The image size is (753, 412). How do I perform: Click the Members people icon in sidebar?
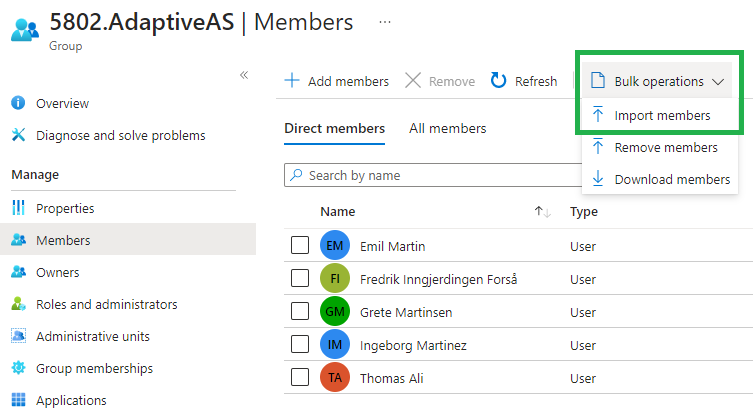pyautogui.click(x=18, y=240)
